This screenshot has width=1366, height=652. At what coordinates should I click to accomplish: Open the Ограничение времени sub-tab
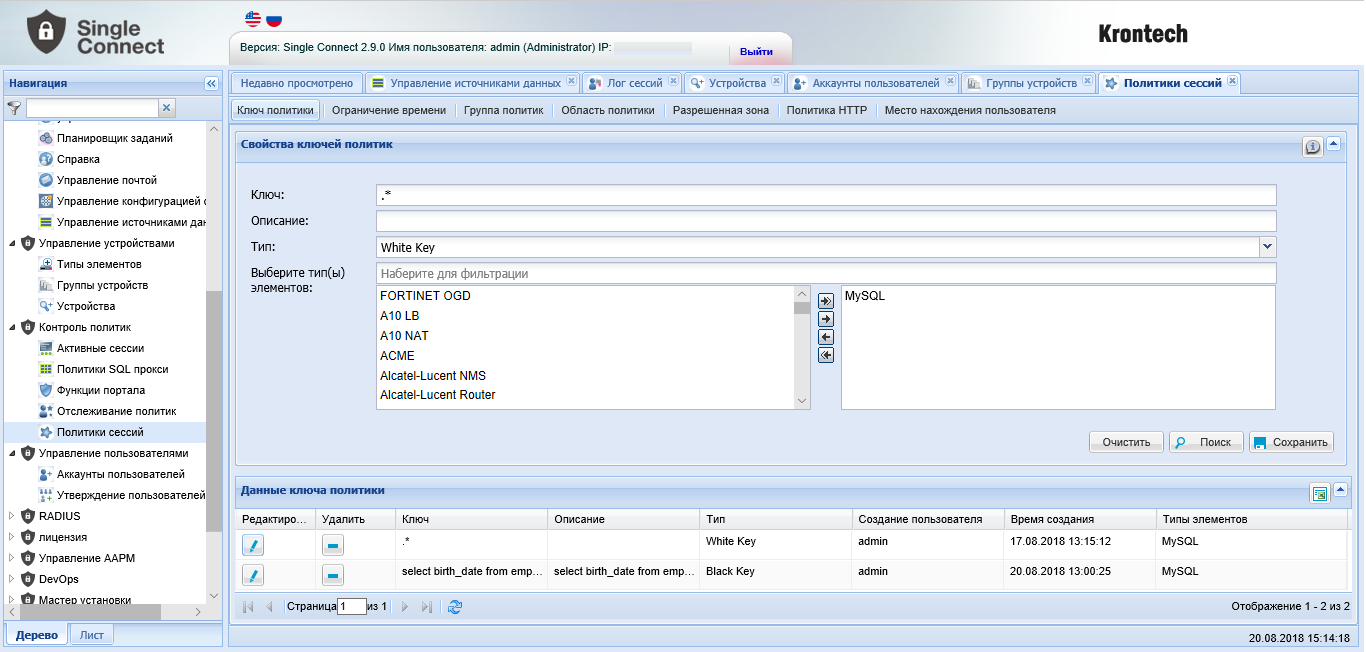pyautogui.click(x=388, y=110)
